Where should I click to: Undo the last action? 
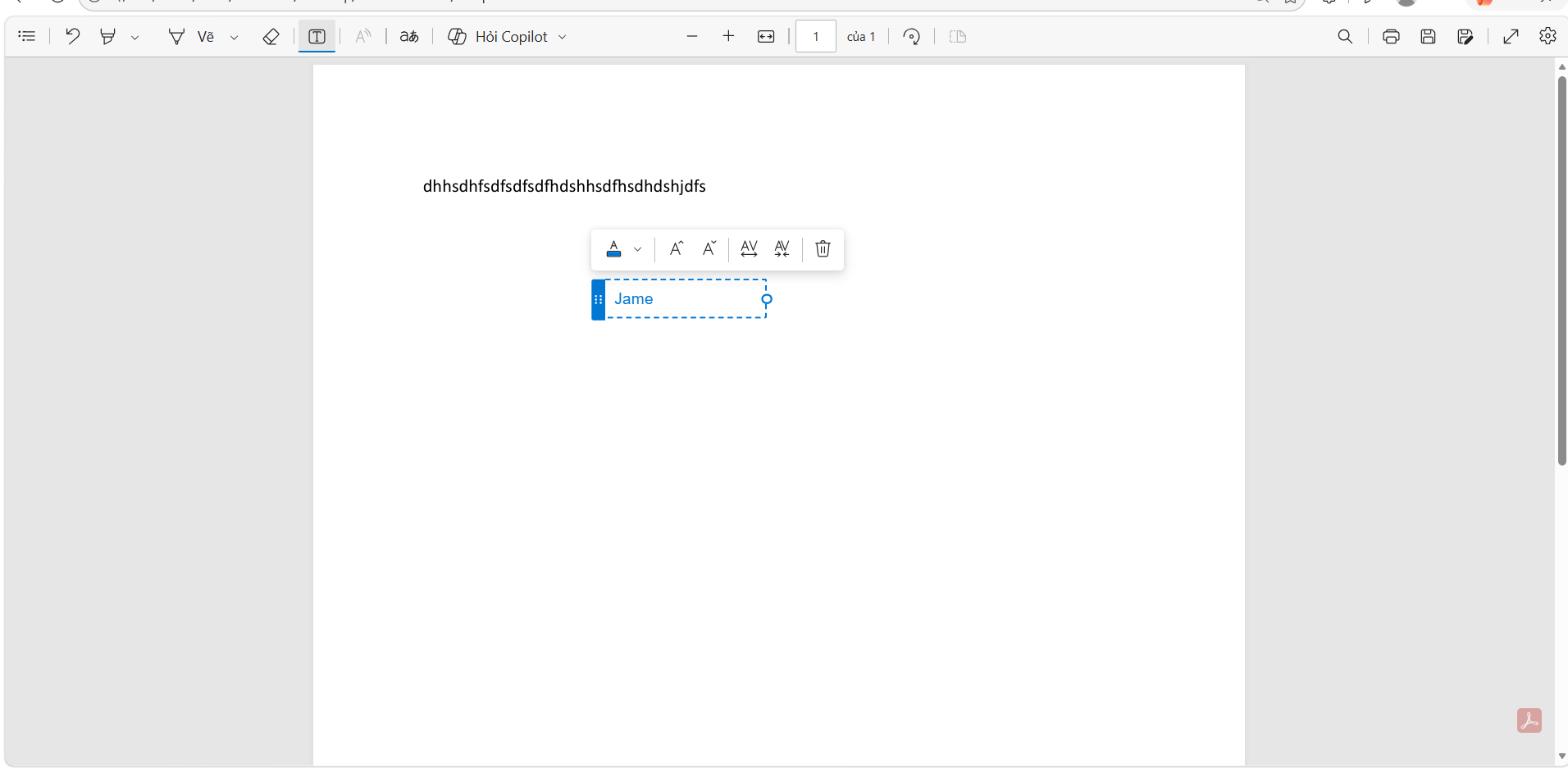pos(72,36)
